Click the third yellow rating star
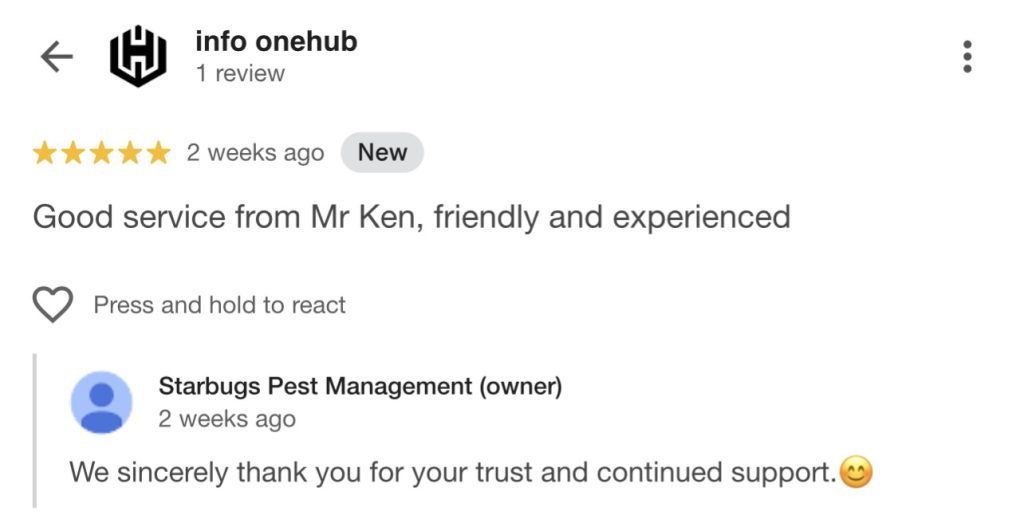The image size is (1024, 531). coord(101,153)
